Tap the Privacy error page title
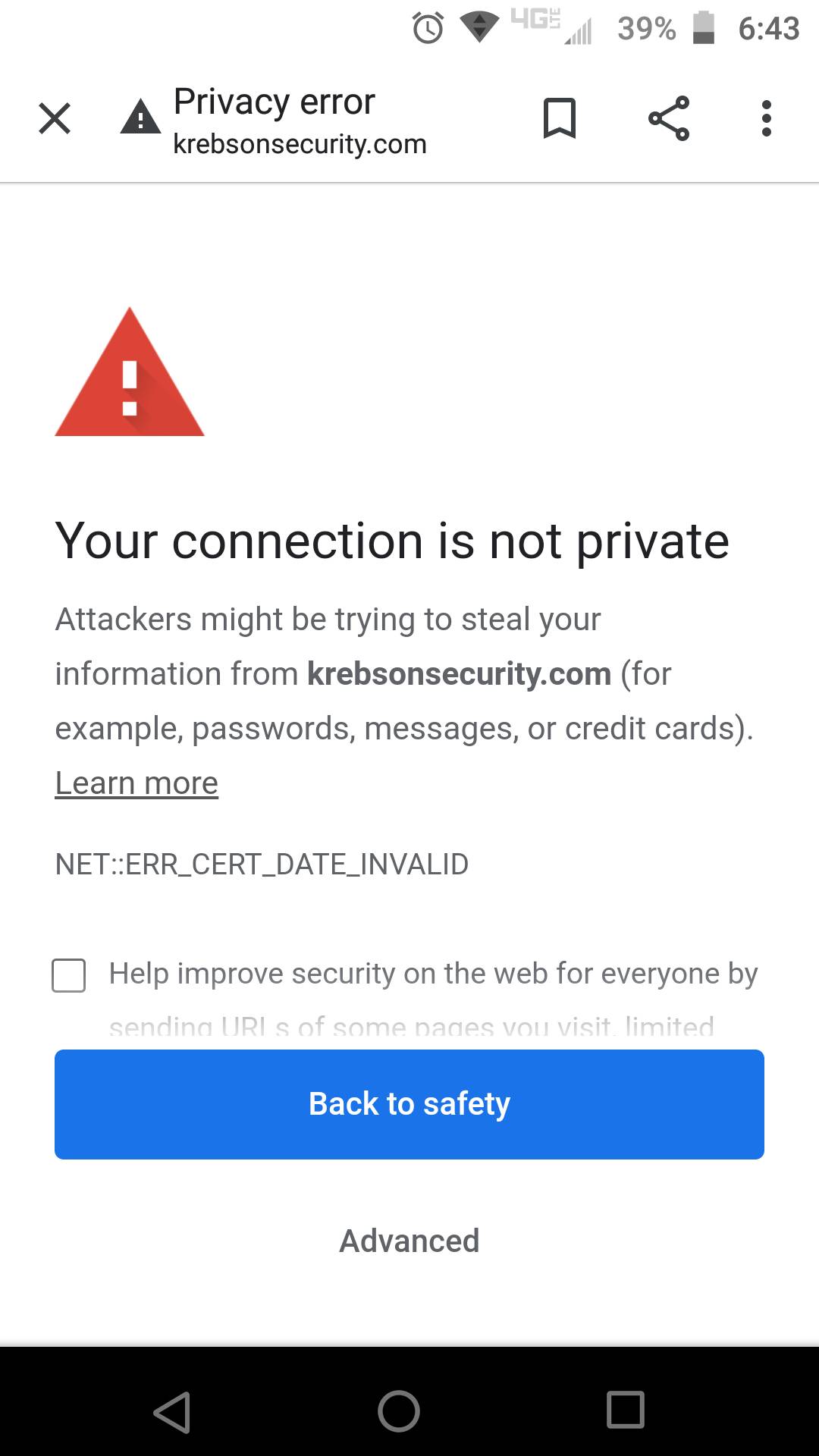 pos(275,102)
